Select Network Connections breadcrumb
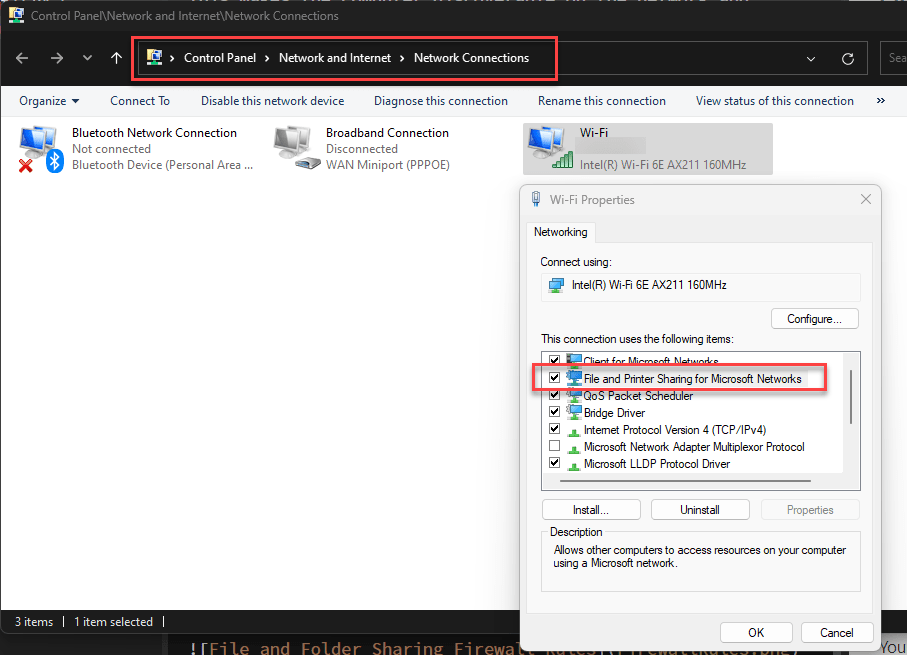The height and width of the screenshot is (655, 907). click(x=471, y=58)
